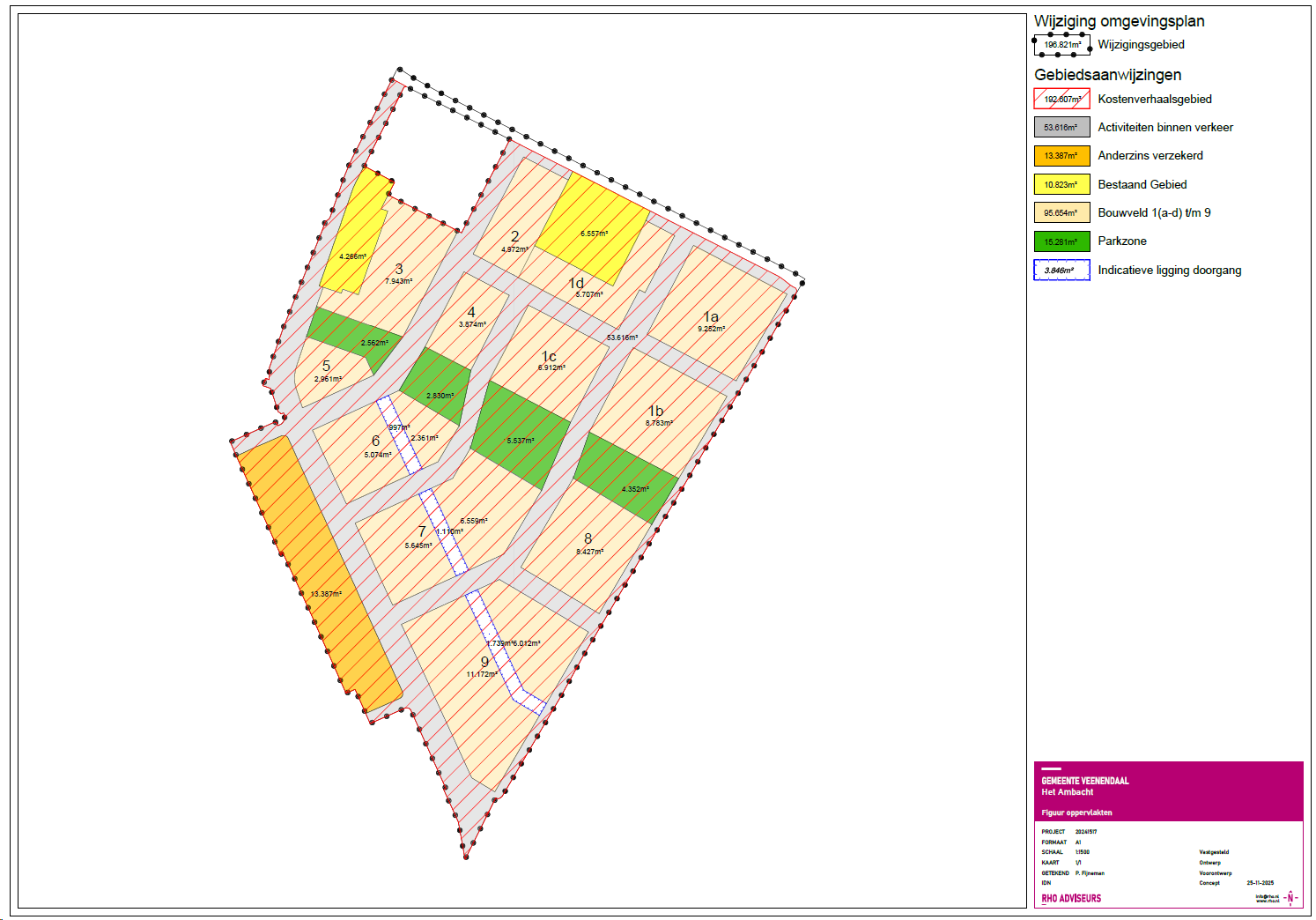Screen dimensions: 1316x920
Task: Click the 1.739m² passage label
Action: (x=499, y=643)
